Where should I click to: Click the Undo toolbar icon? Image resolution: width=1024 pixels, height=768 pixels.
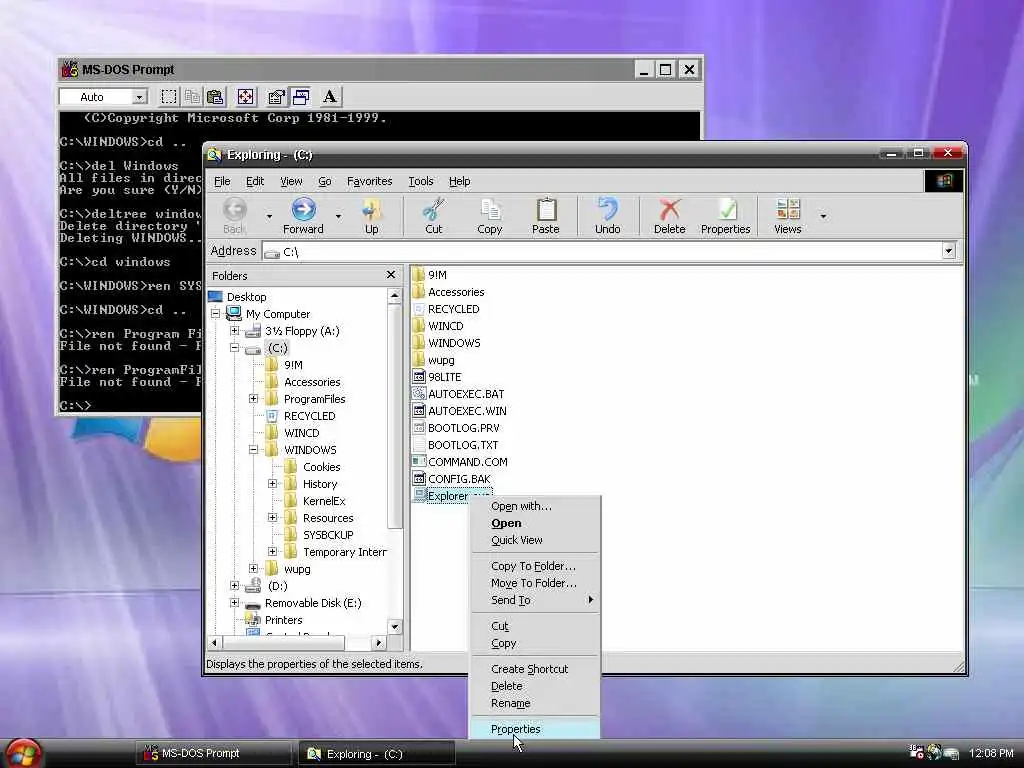607,210
